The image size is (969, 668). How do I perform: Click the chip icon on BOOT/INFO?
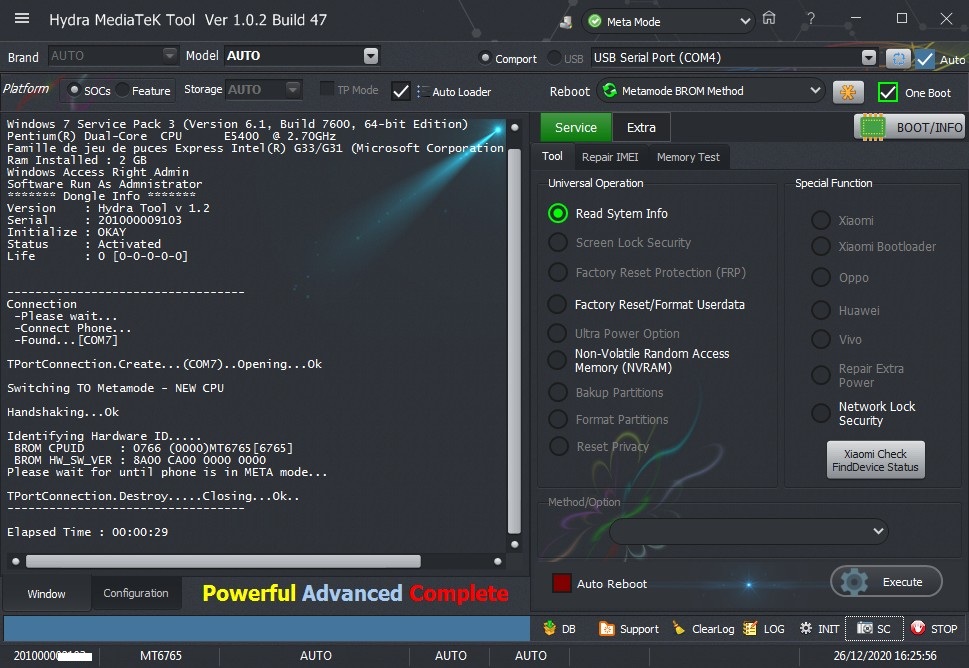873,127
